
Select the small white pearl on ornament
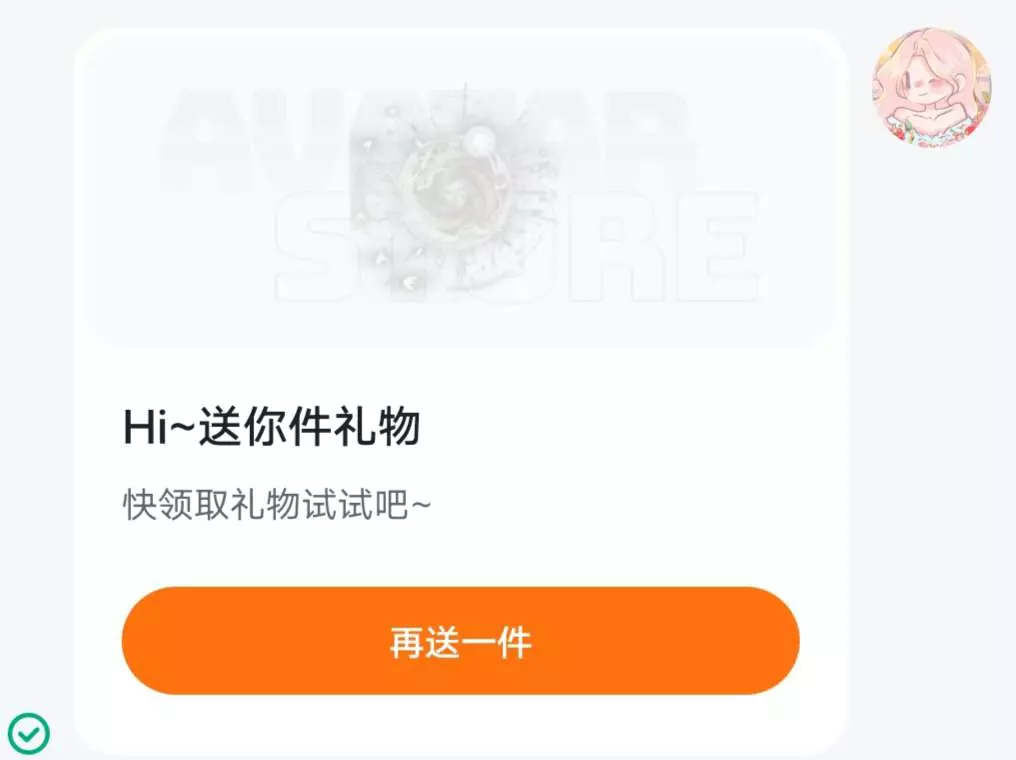click(x=480, y=140)
